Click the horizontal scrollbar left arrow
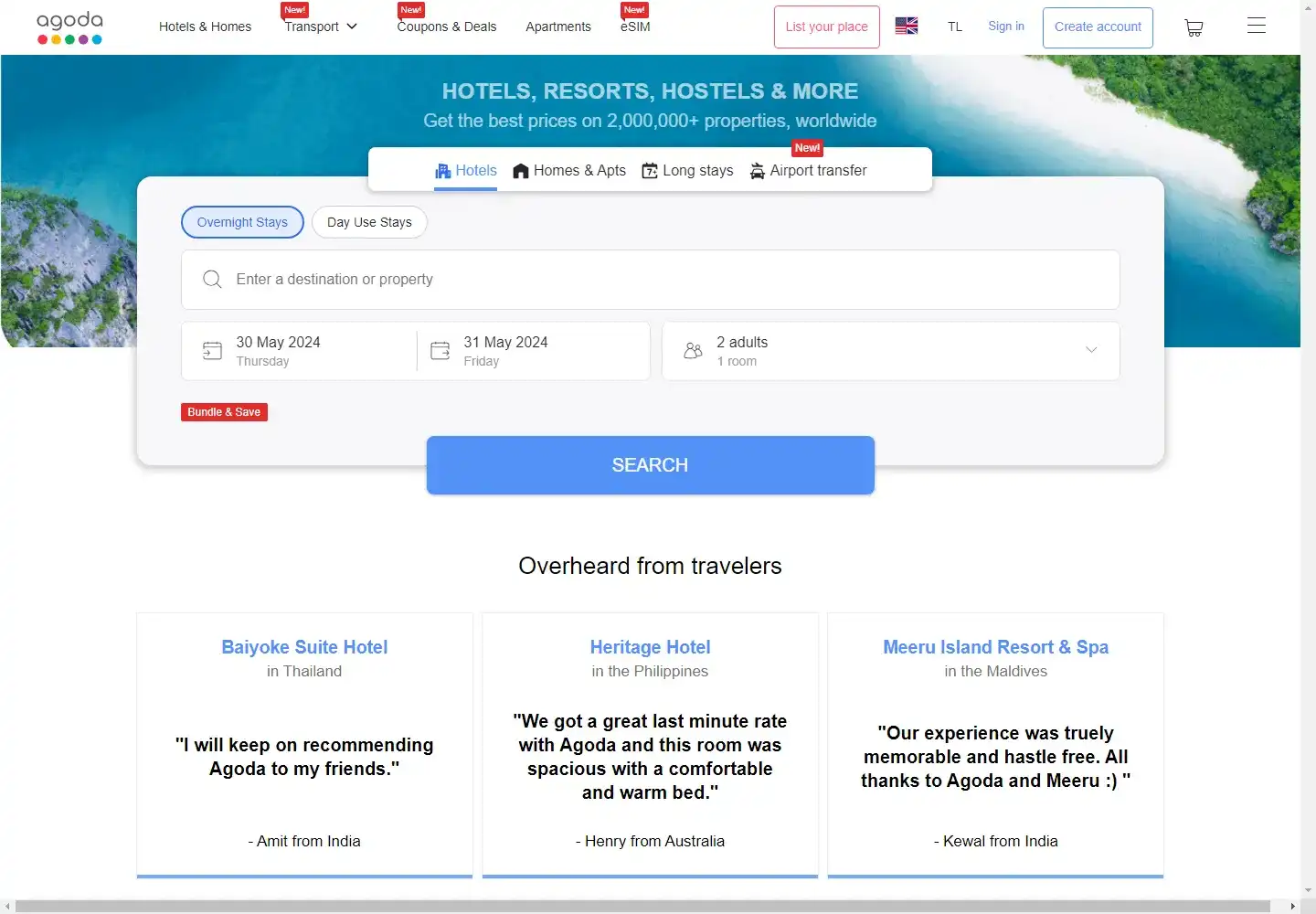Screen dimensions: 1316x914 pyautogui.click(x=7, y=906)
